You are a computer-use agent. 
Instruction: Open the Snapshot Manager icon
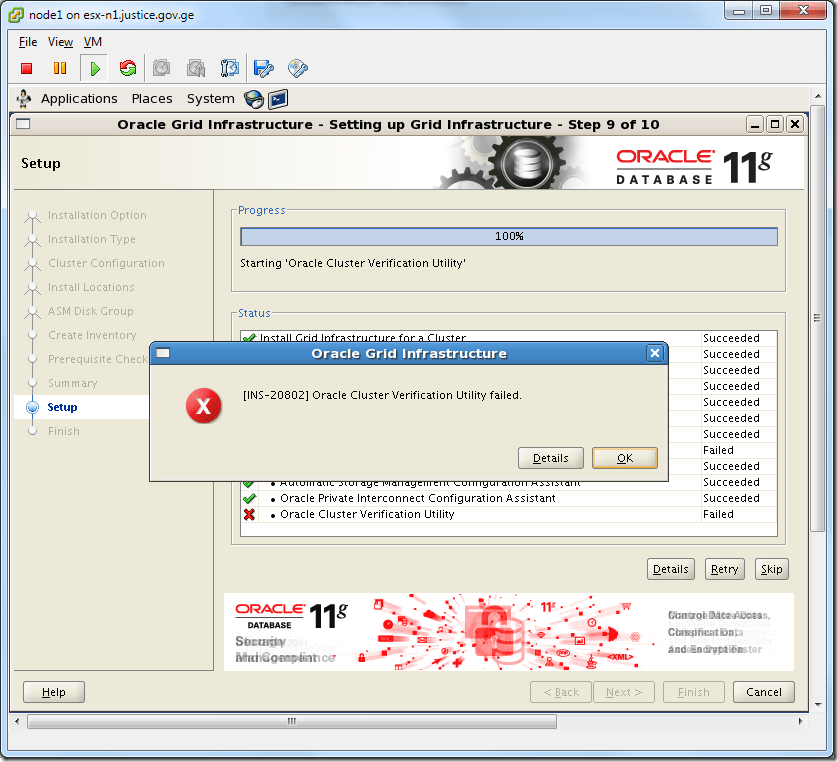(229, 67)
